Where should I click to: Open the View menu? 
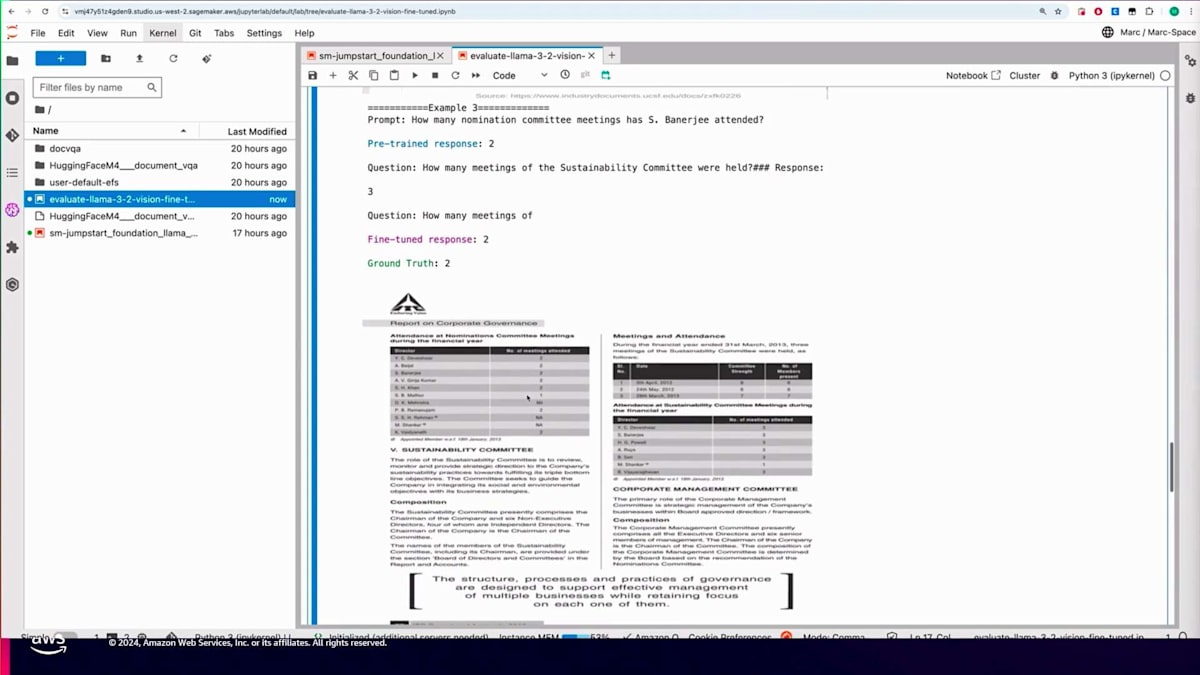[97, 33]
